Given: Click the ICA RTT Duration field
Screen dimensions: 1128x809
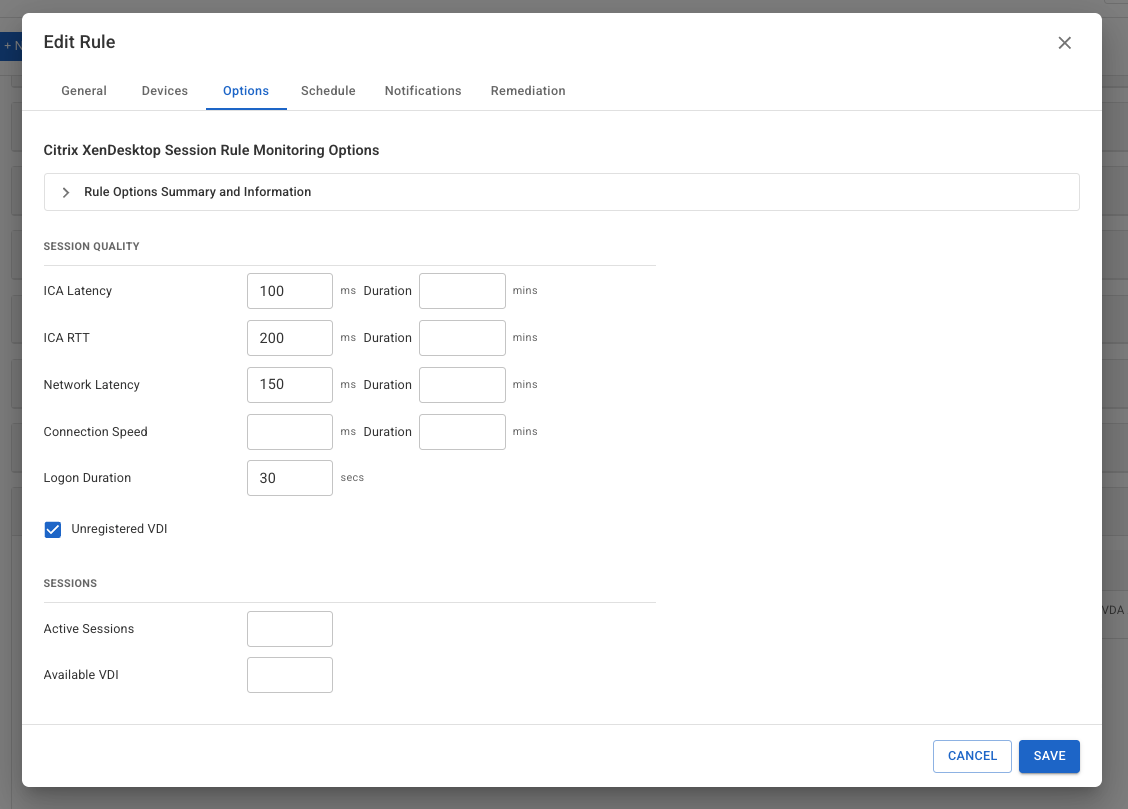Looking at the screenshot, I should point(463,338).
